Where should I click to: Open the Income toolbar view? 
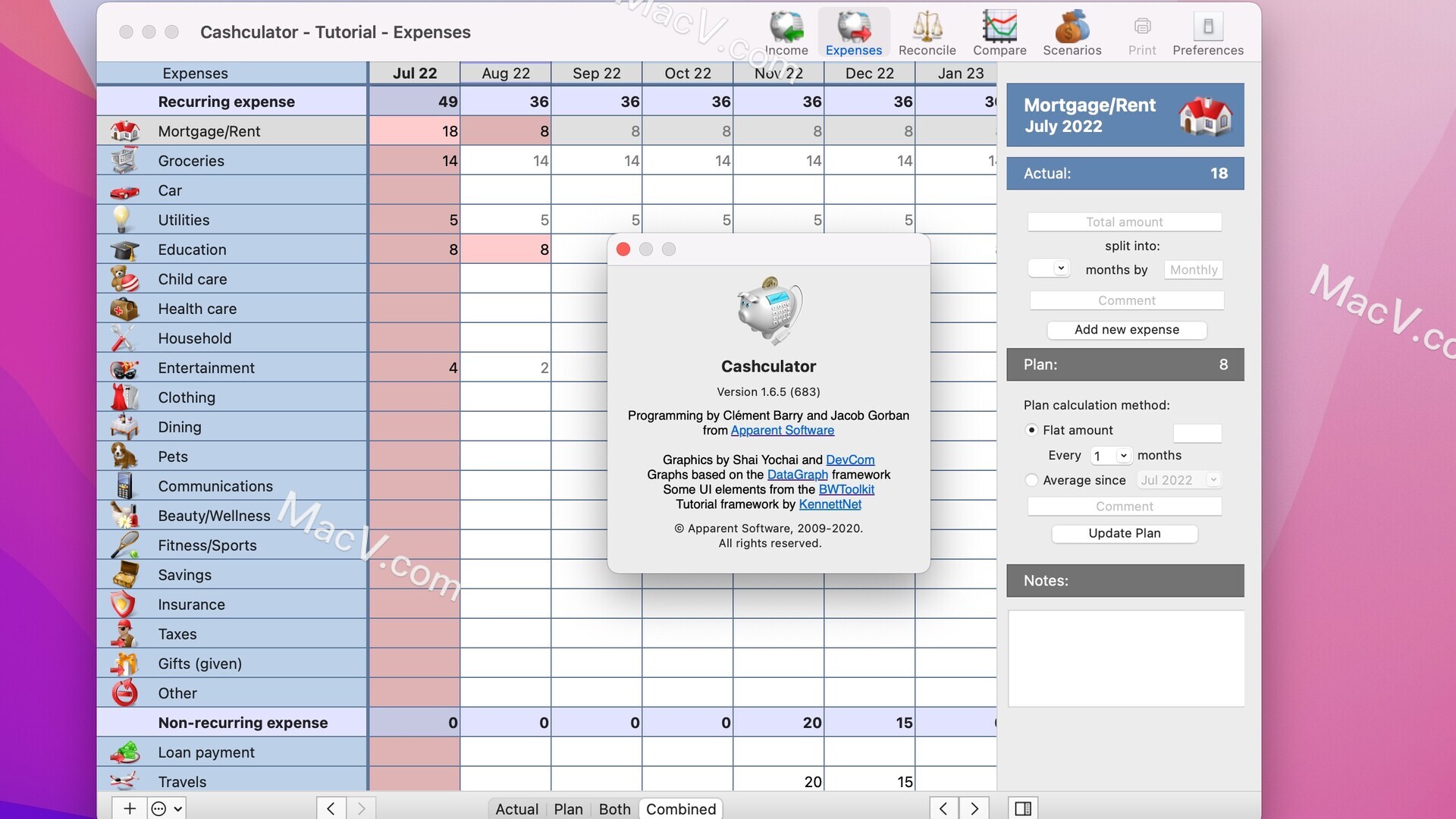[786, 33]
